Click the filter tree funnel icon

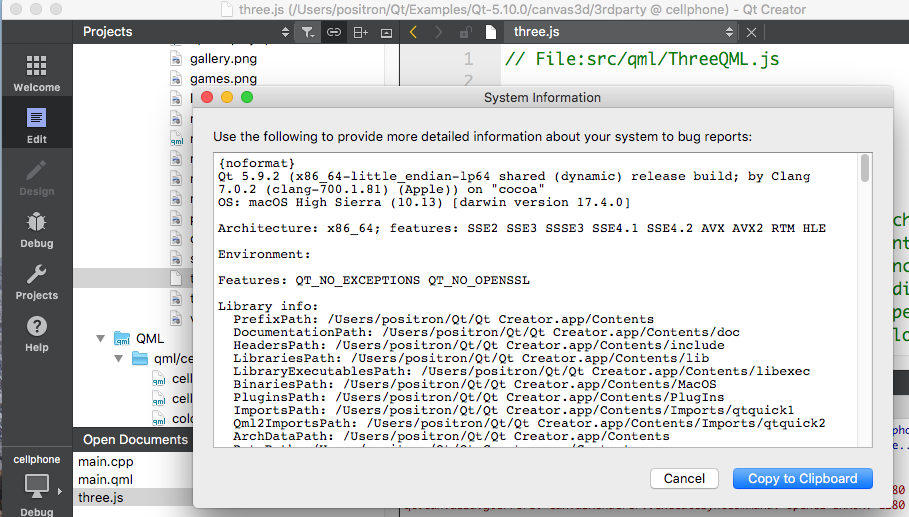308,32
